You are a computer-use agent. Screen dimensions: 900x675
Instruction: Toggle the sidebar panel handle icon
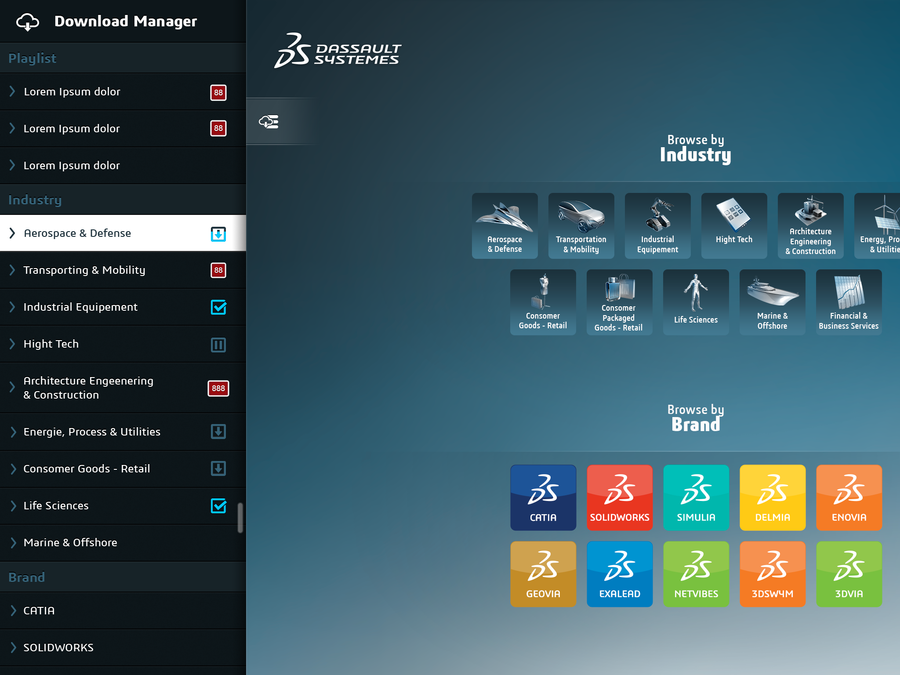point(268,122)
